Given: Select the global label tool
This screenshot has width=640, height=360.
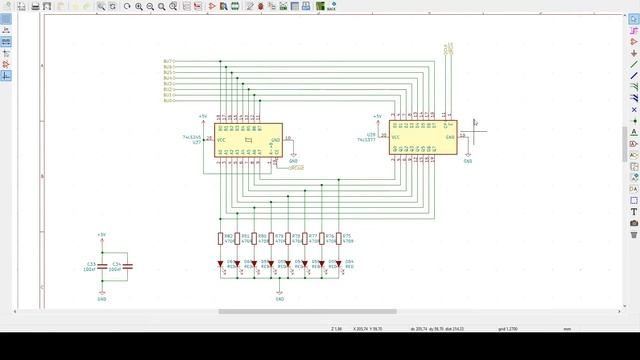Looking at the screenshot, I should coord(633,144).
